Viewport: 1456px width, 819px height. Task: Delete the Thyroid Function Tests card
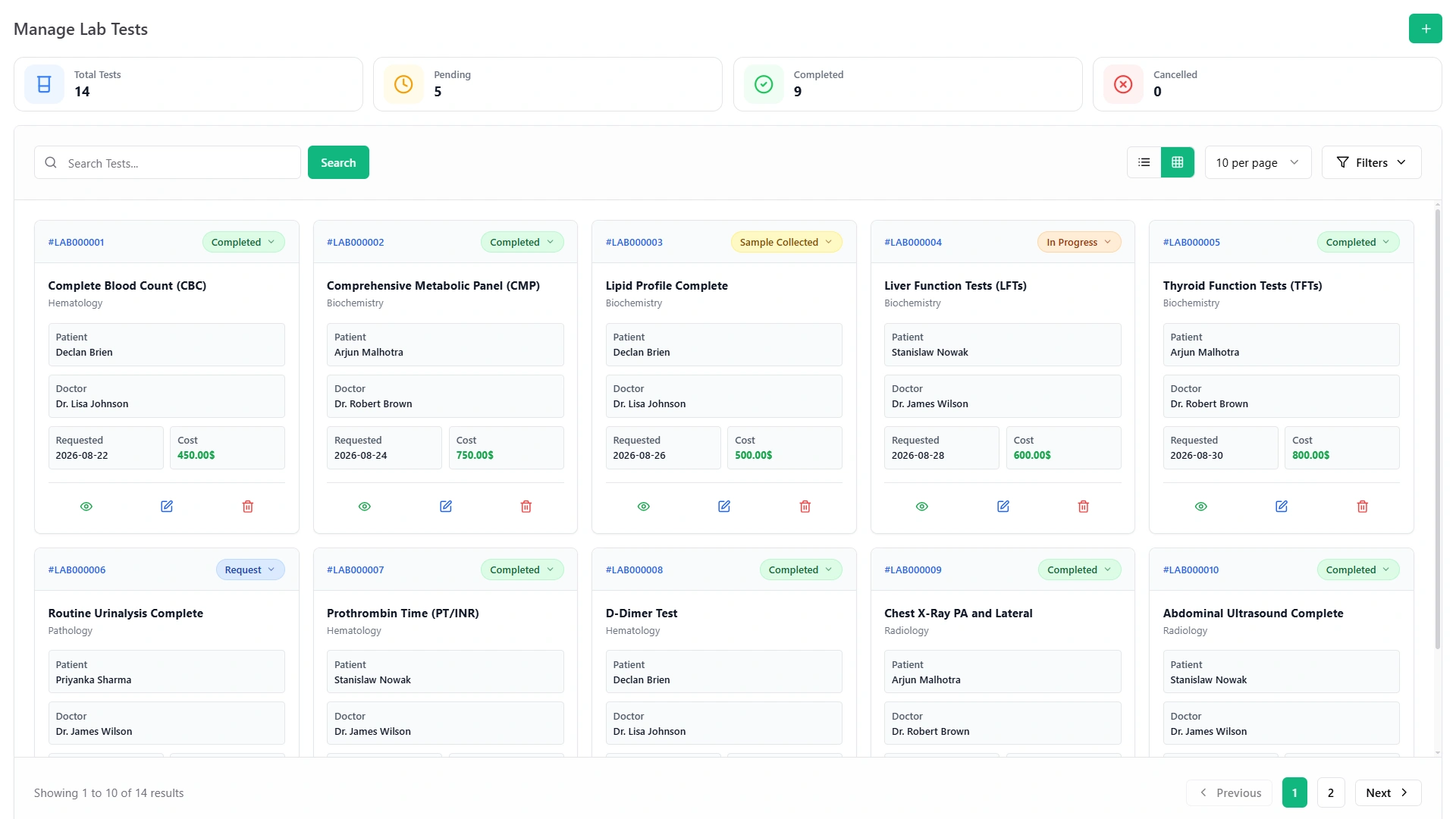pyautogui.click(x=1363, y=507)
